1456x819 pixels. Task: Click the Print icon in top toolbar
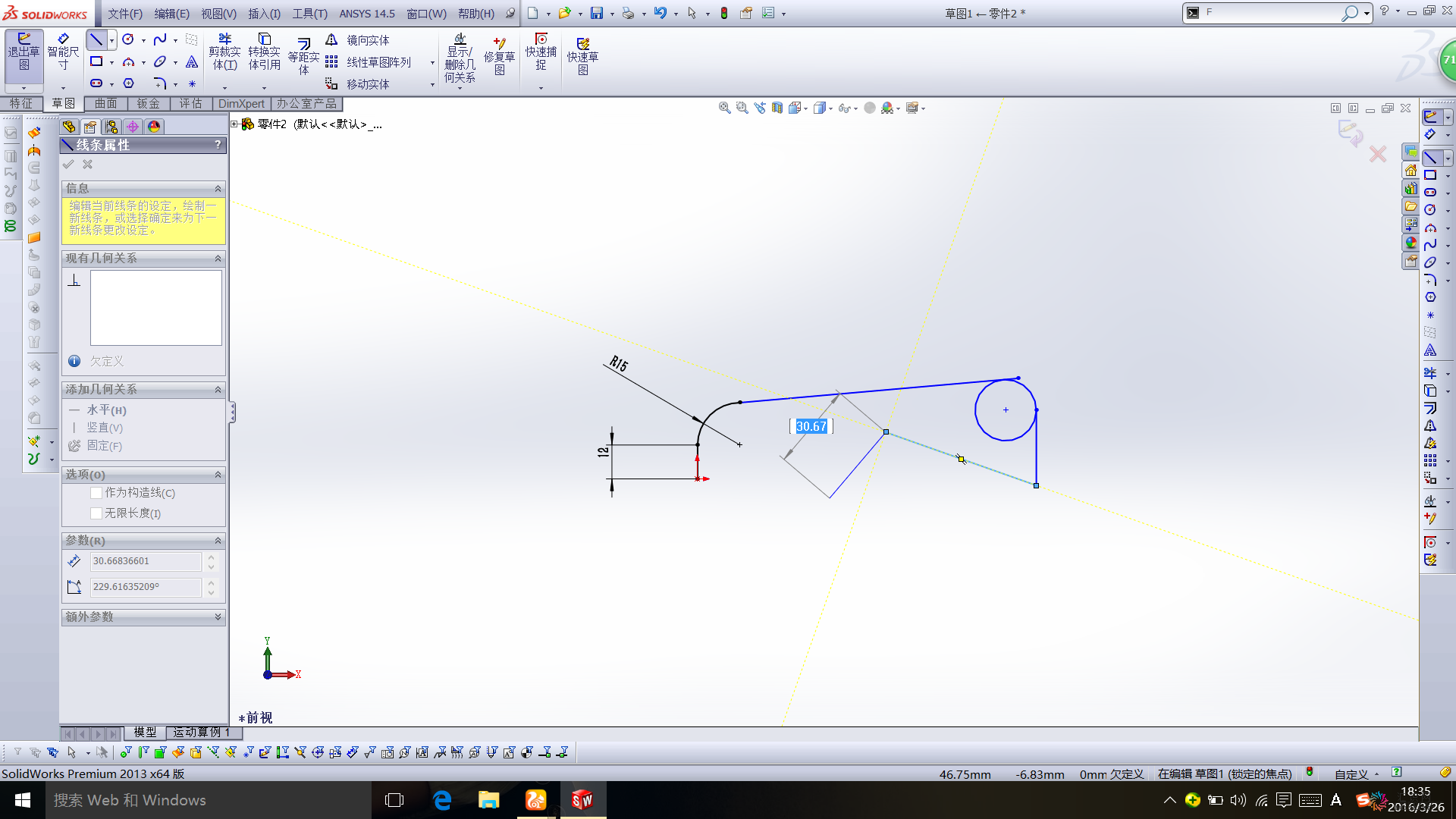coord(628,13)
